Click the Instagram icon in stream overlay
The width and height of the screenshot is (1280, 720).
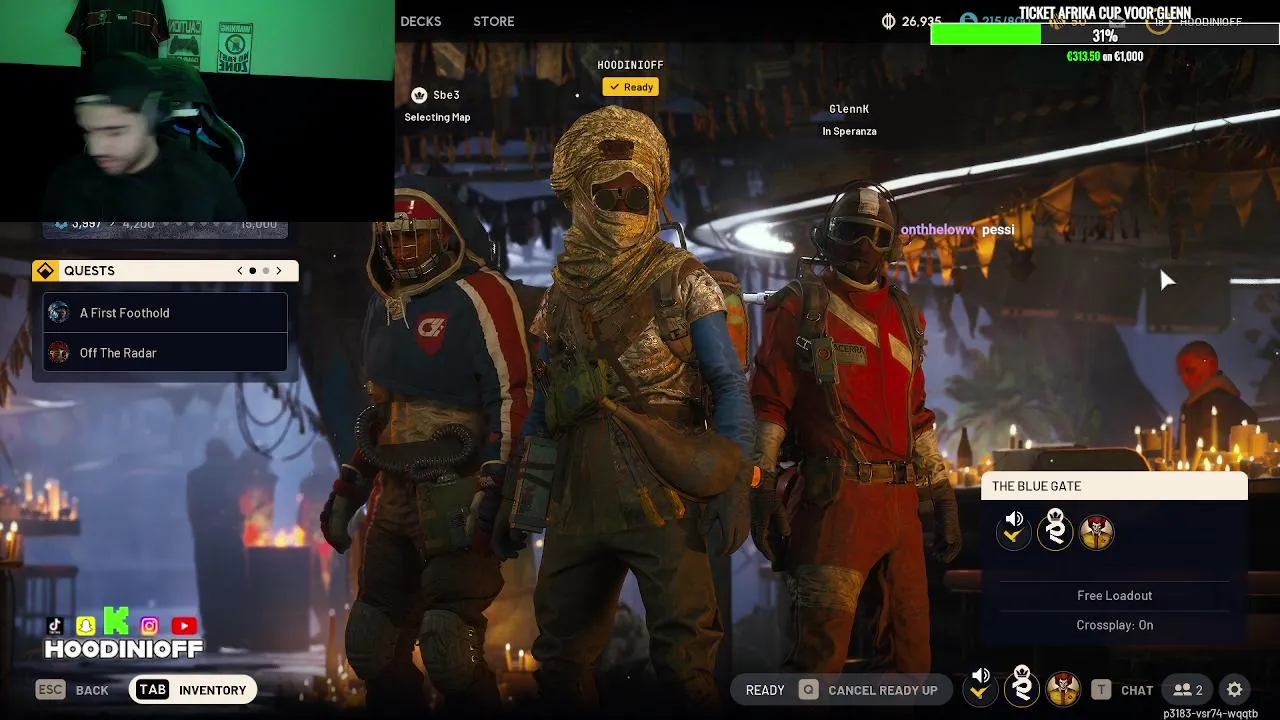click(x=149, y=626)
